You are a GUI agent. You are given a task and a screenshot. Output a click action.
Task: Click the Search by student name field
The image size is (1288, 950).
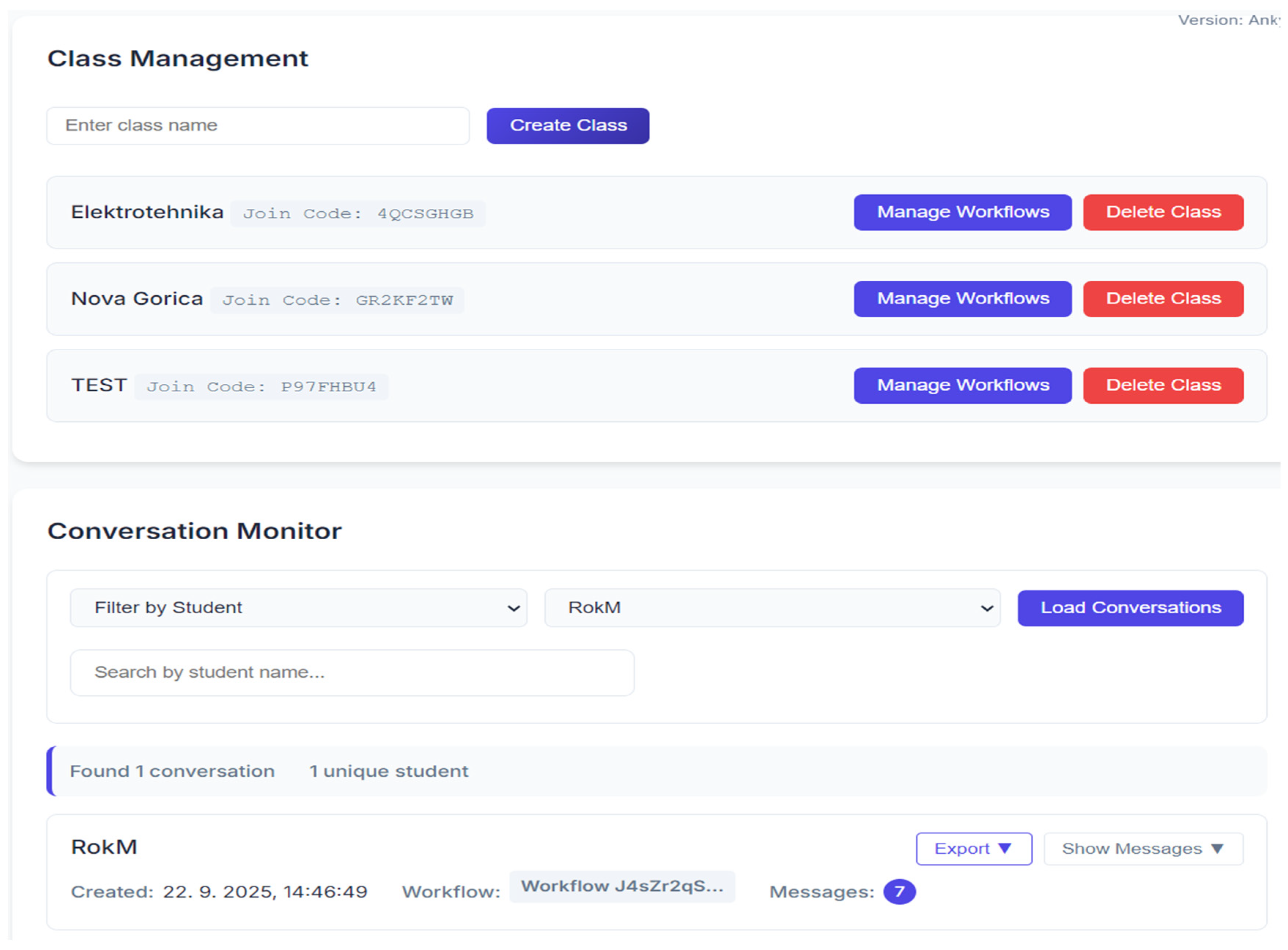click(352, 672)
